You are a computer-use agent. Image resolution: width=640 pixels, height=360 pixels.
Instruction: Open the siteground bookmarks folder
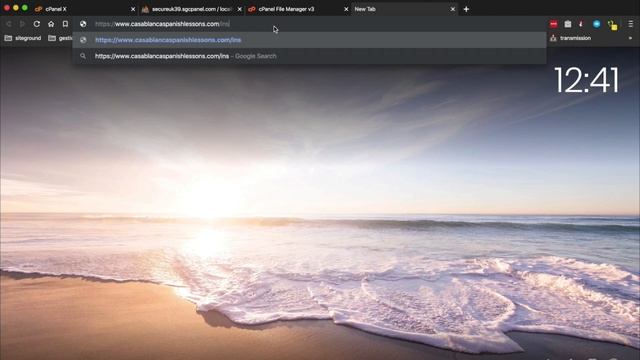coord(23,38)
